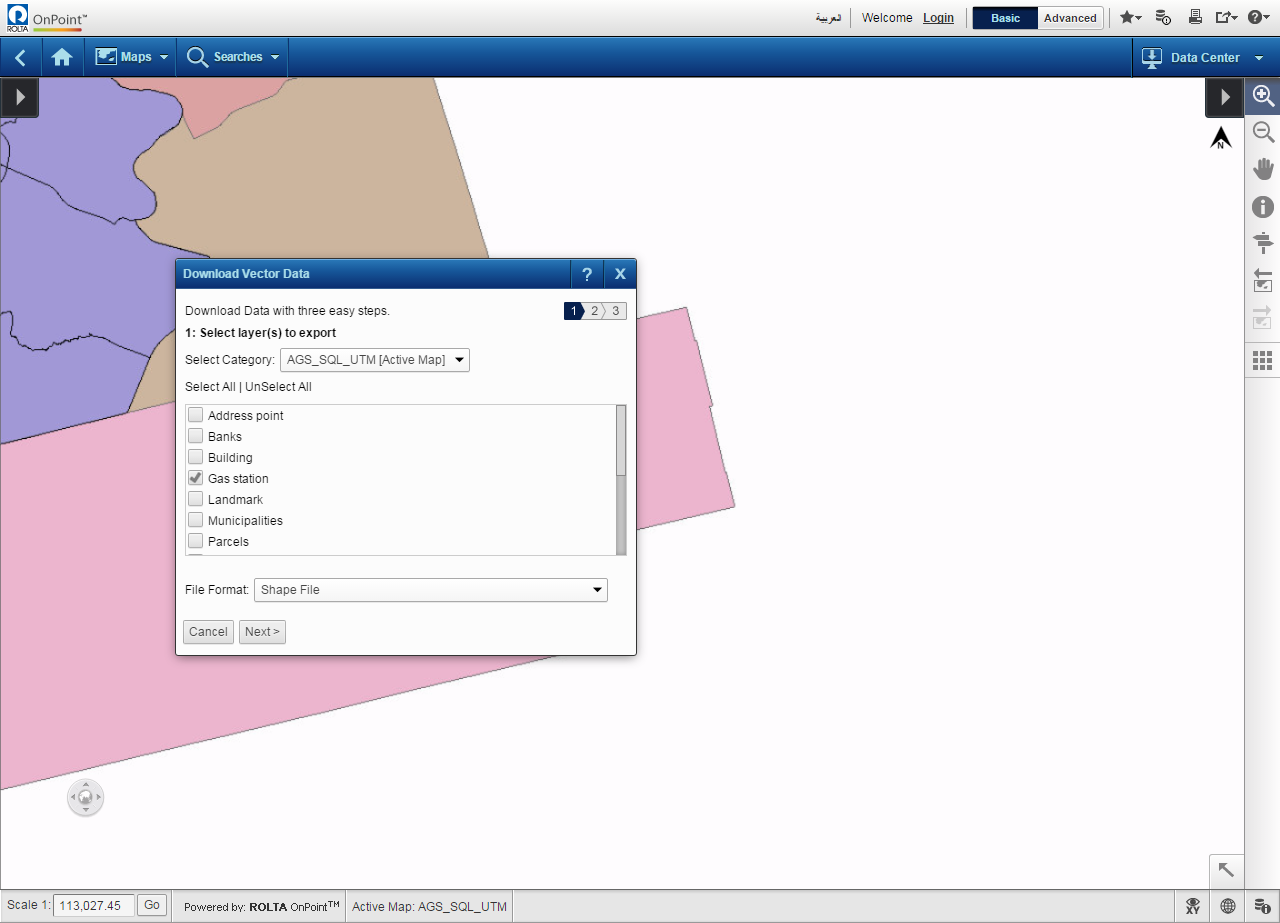Click the print icon in header

(1194, 17)
